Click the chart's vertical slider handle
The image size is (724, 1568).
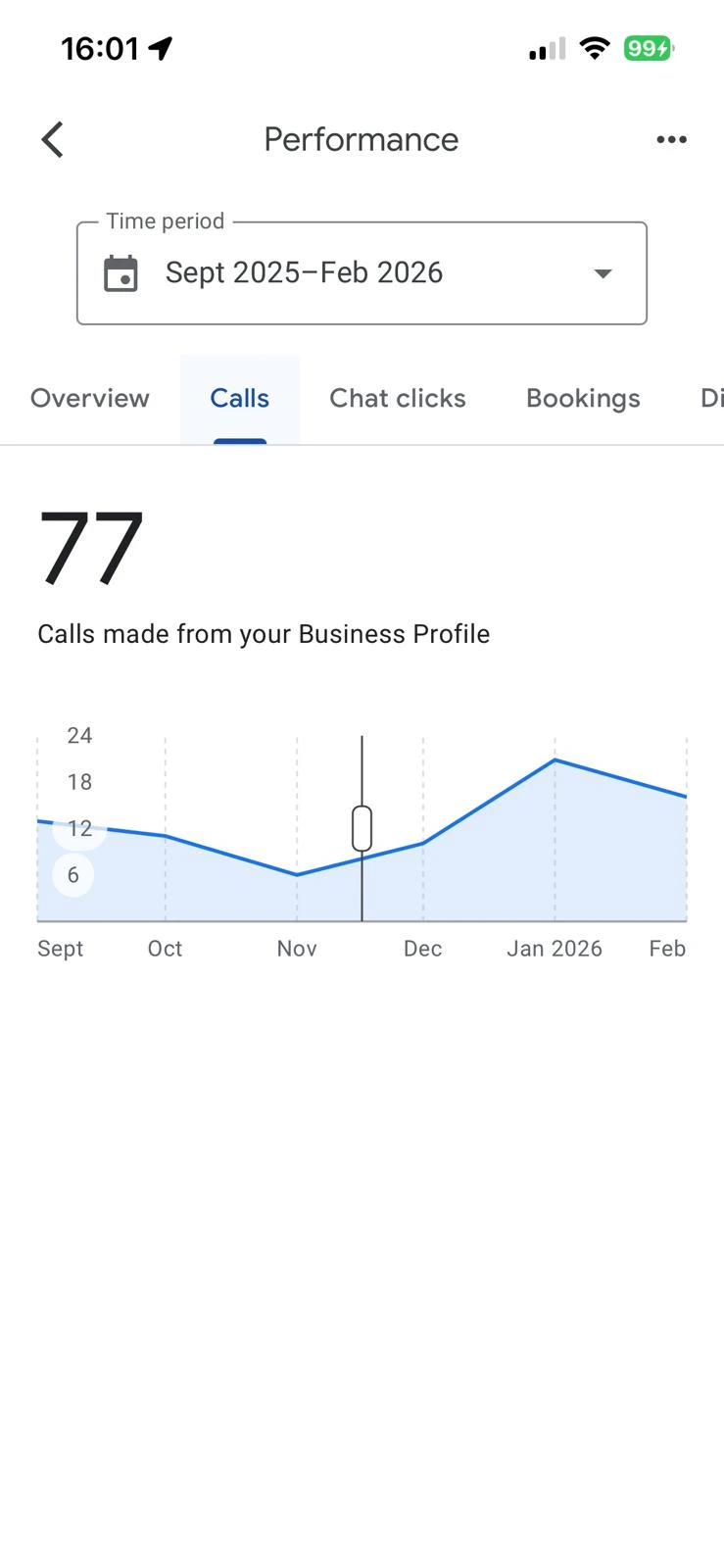tap(362, 829)
